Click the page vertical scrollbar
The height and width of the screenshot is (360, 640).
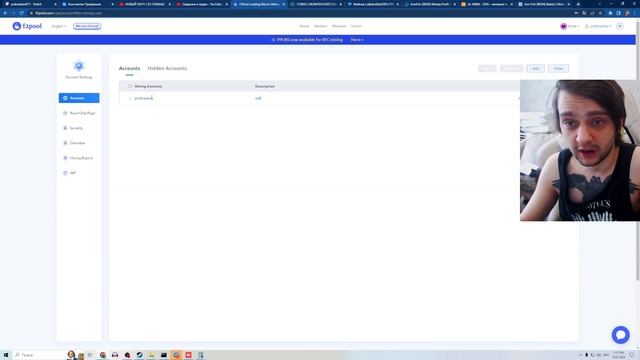638,151
